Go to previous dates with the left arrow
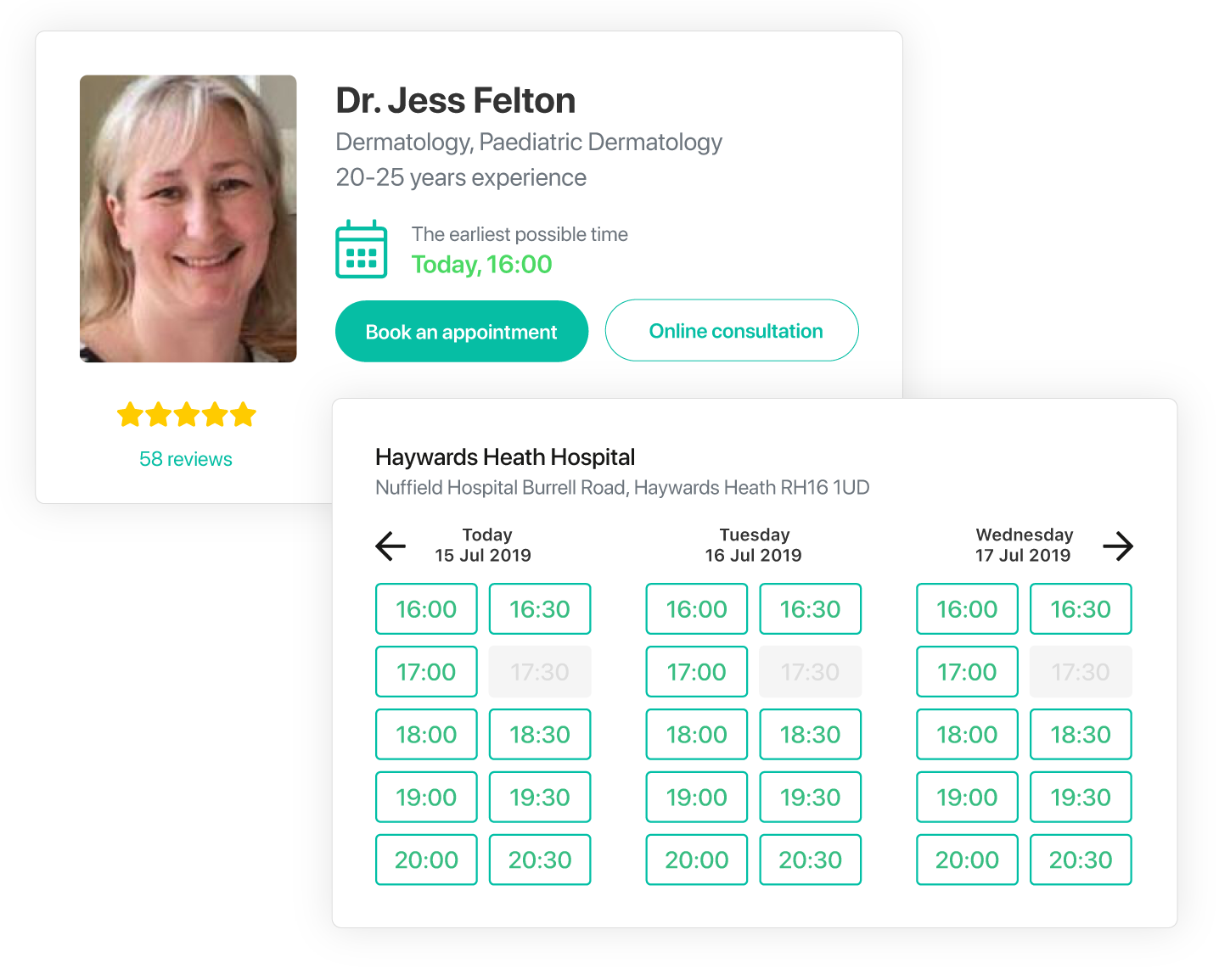Viewport: 1219px width, 980px height. click(x=390, y=546)
